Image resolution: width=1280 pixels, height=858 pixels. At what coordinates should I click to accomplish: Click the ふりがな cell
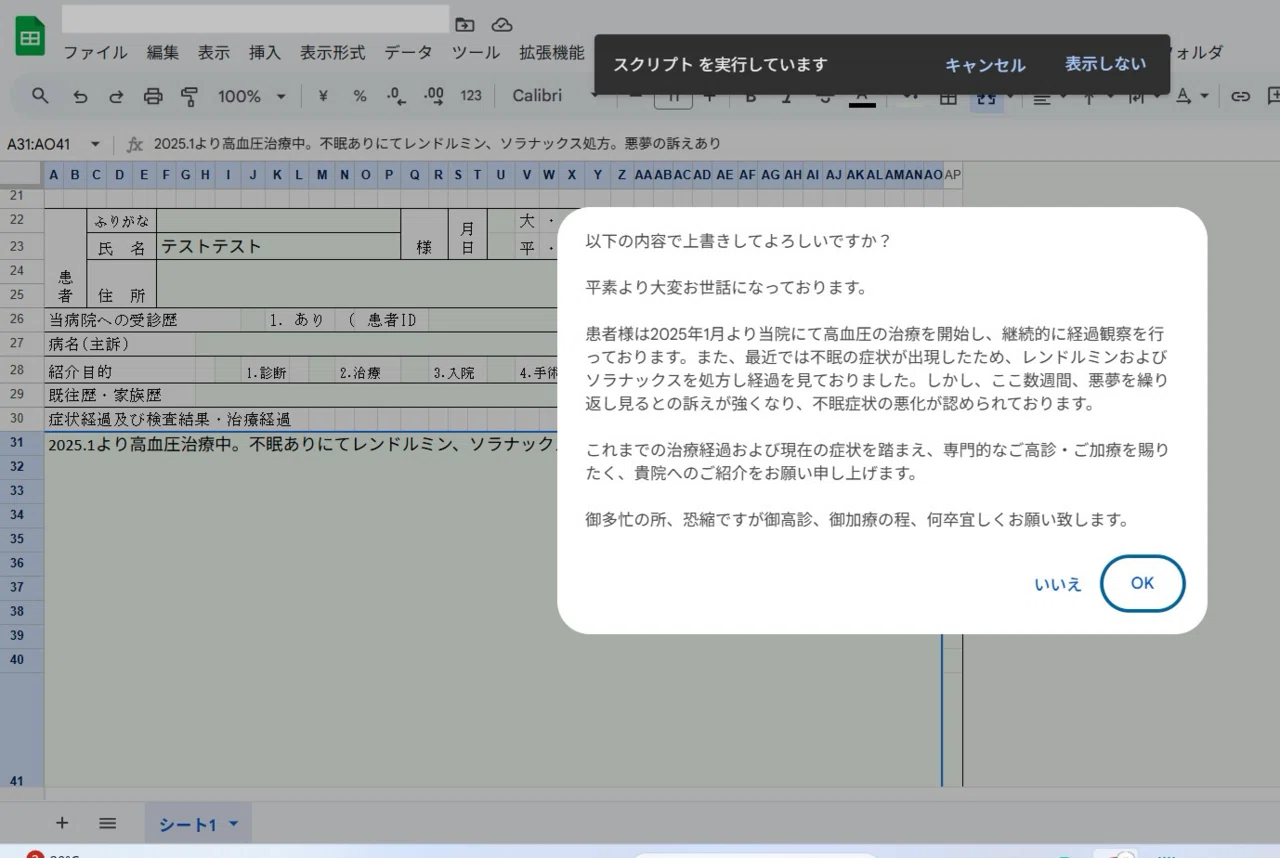121,222
